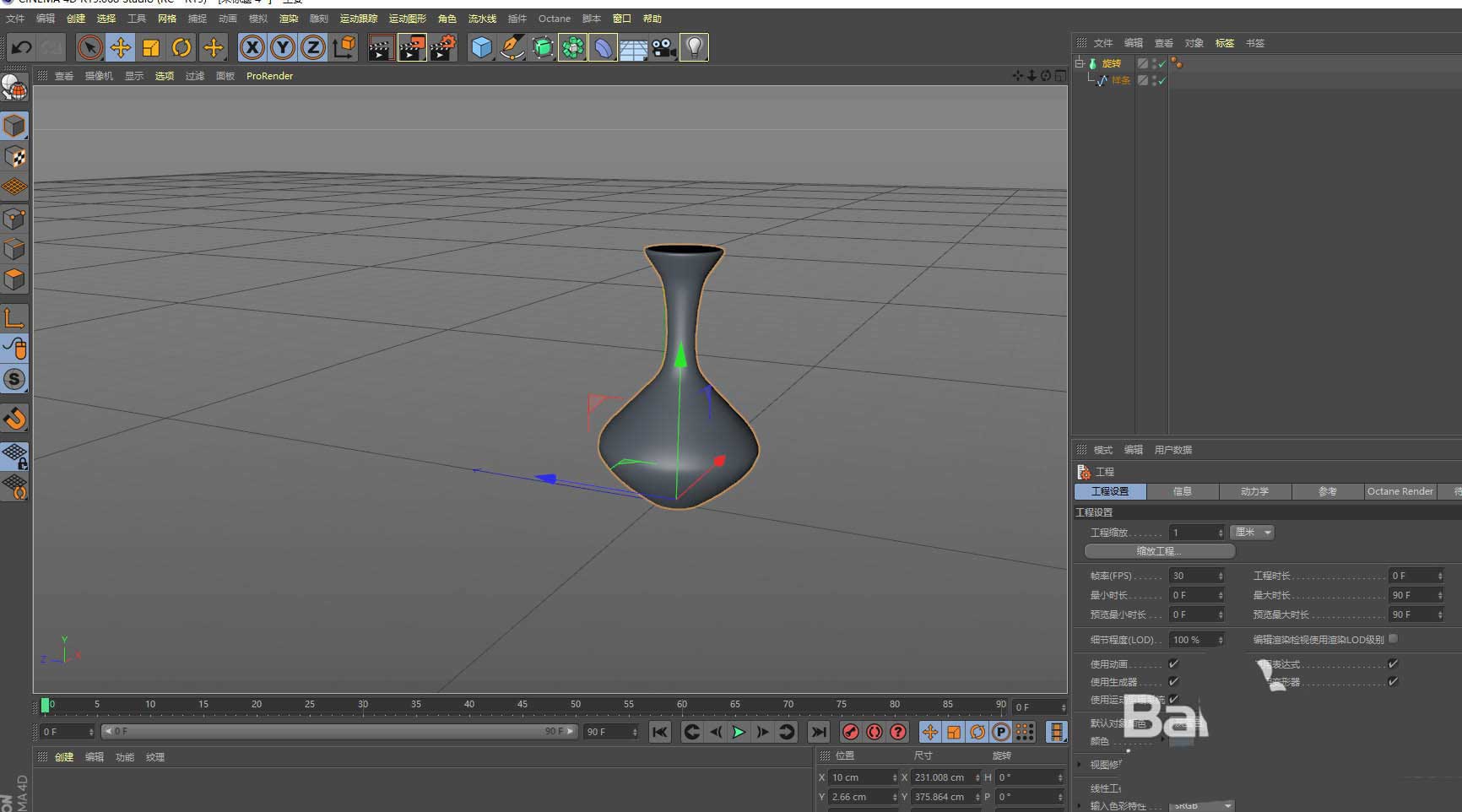Open the 渲染 menu
The height and width of the screenshot is (812, 1462).
[289, 19]
